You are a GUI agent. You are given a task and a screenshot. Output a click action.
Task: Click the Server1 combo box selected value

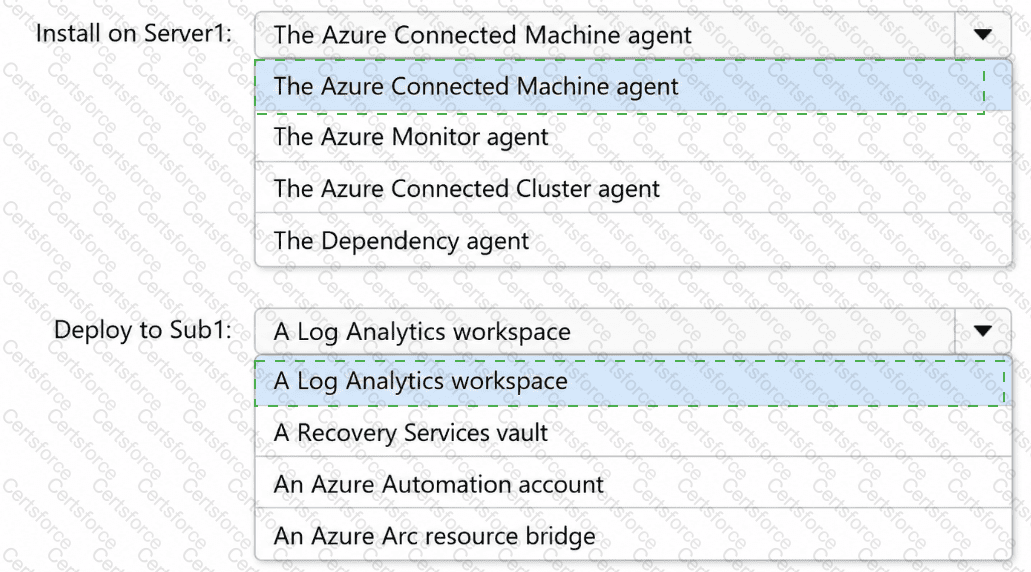tap(605, 35)
